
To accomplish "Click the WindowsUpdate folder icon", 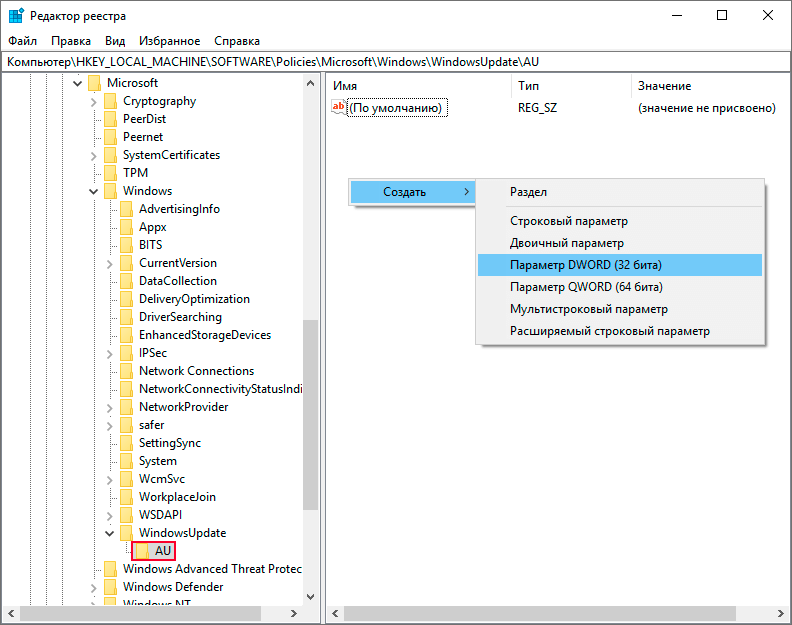I will tap(127, 533).
